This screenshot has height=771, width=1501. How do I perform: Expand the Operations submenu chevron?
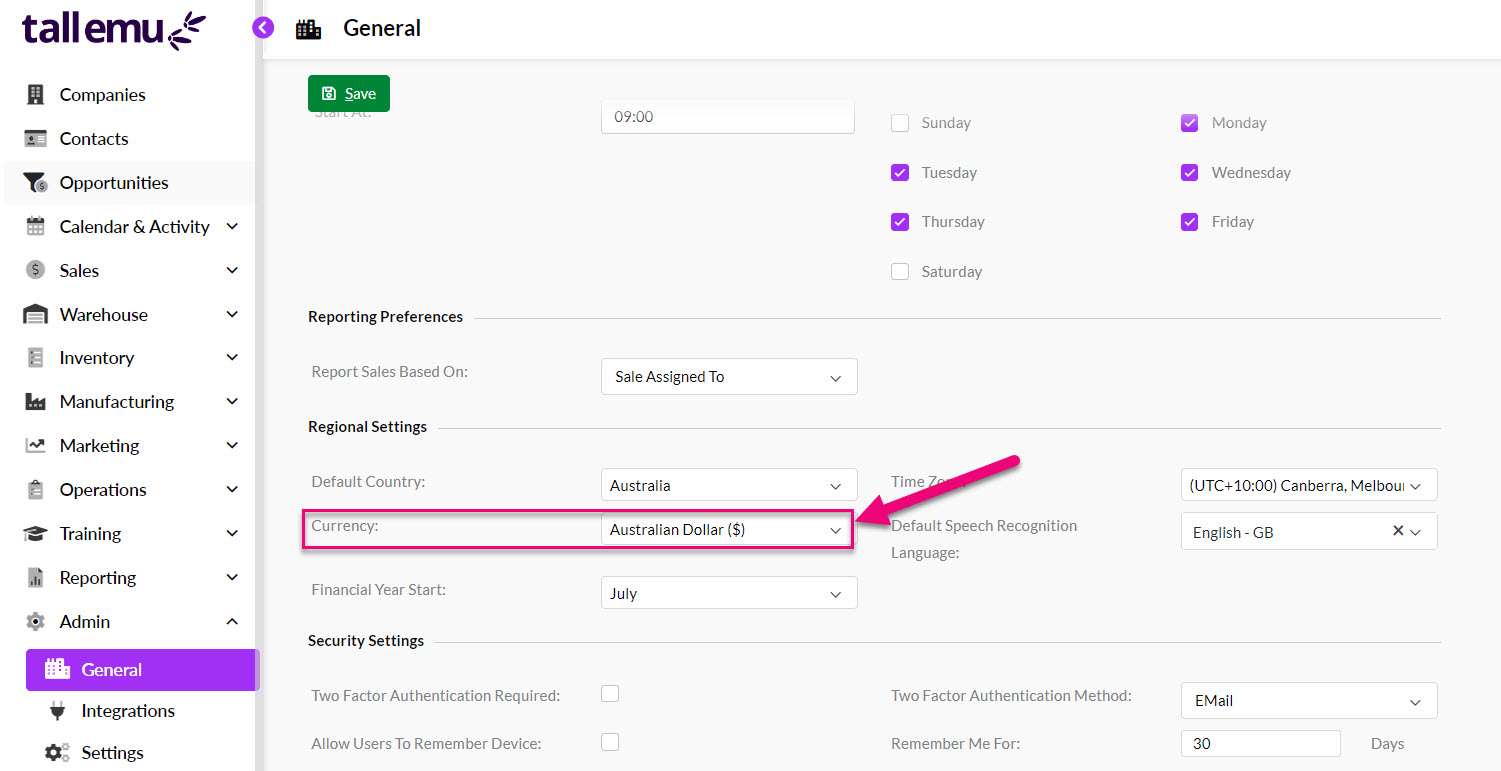click(x=232, y=490)
